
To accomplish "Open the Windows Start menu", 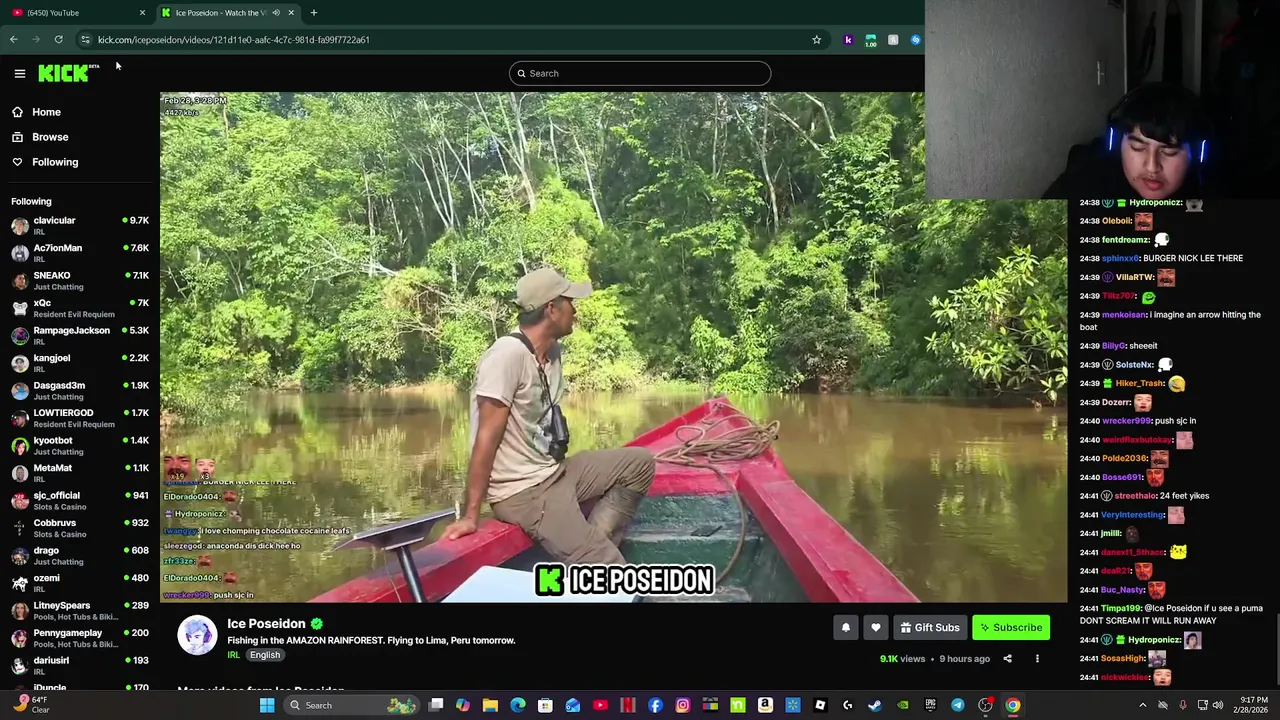I will pos(267,705).
